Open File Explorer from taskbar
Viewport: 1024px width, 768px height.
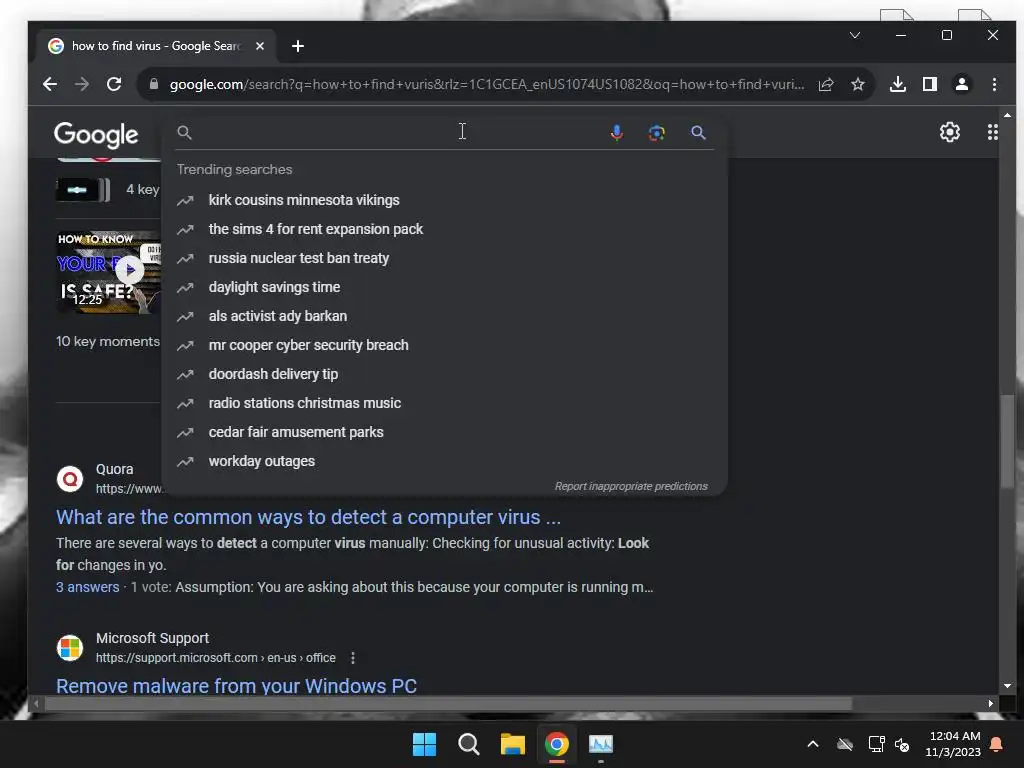513,744
